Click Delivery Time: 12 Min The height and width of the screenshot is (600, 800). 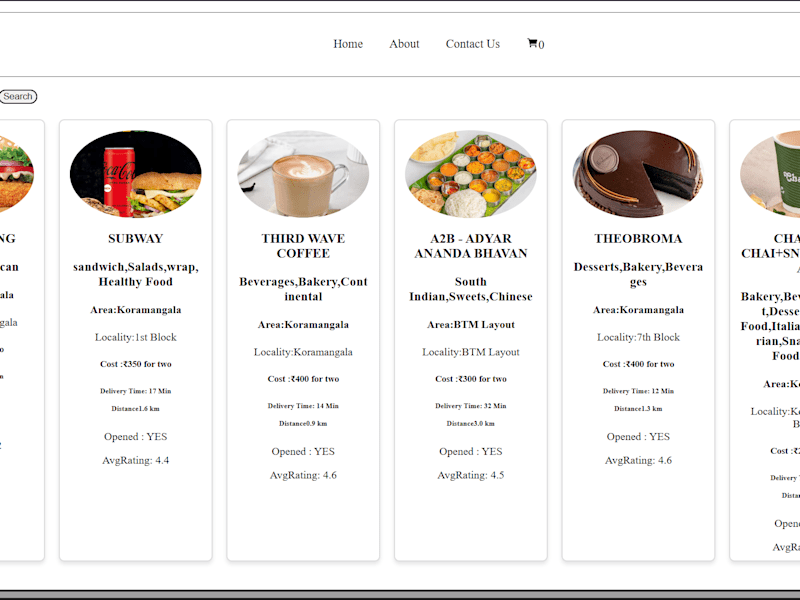(638, 391)
